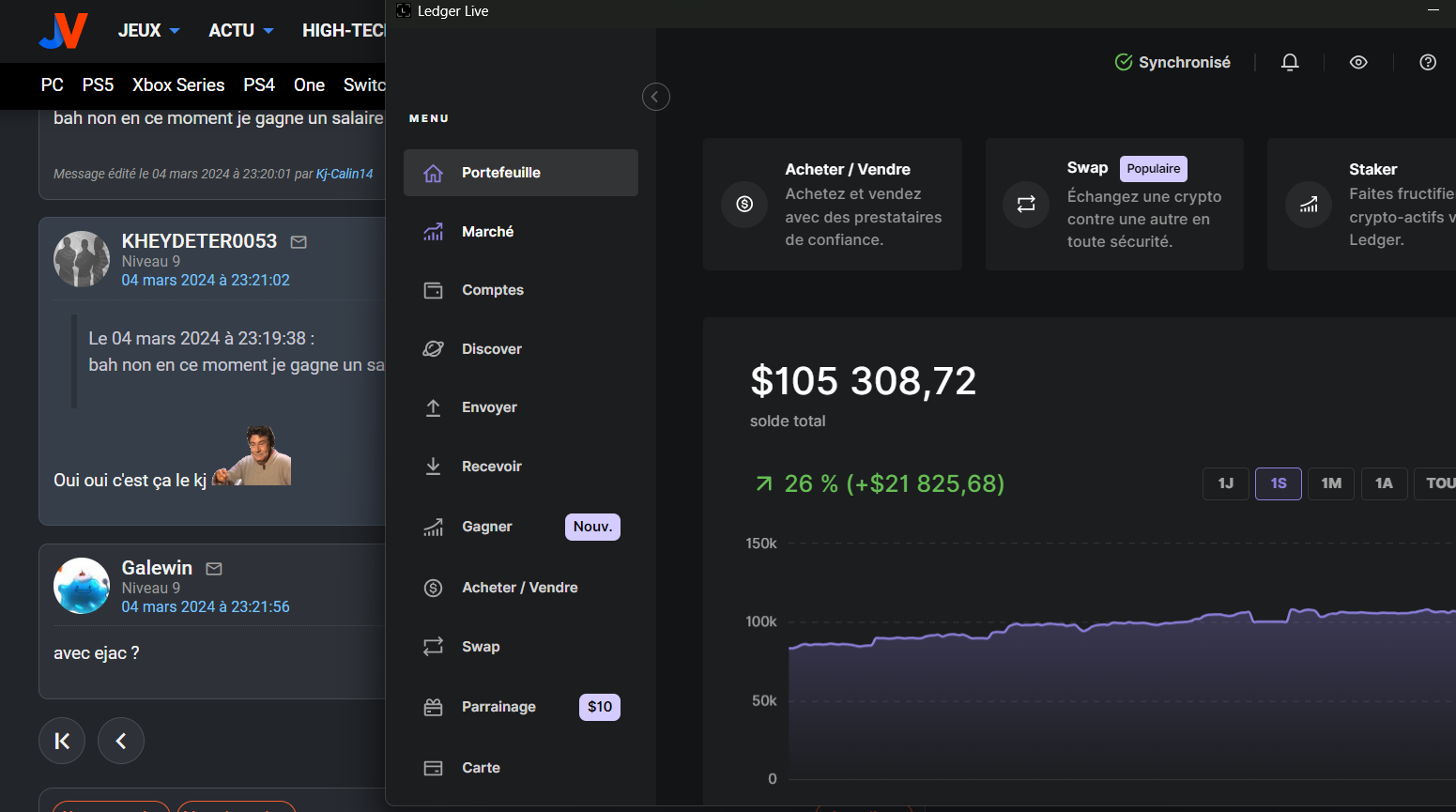Screen dimensions: 1456x812
Task: Open the help question mark icon
Action: click(x=1428, y=62)
